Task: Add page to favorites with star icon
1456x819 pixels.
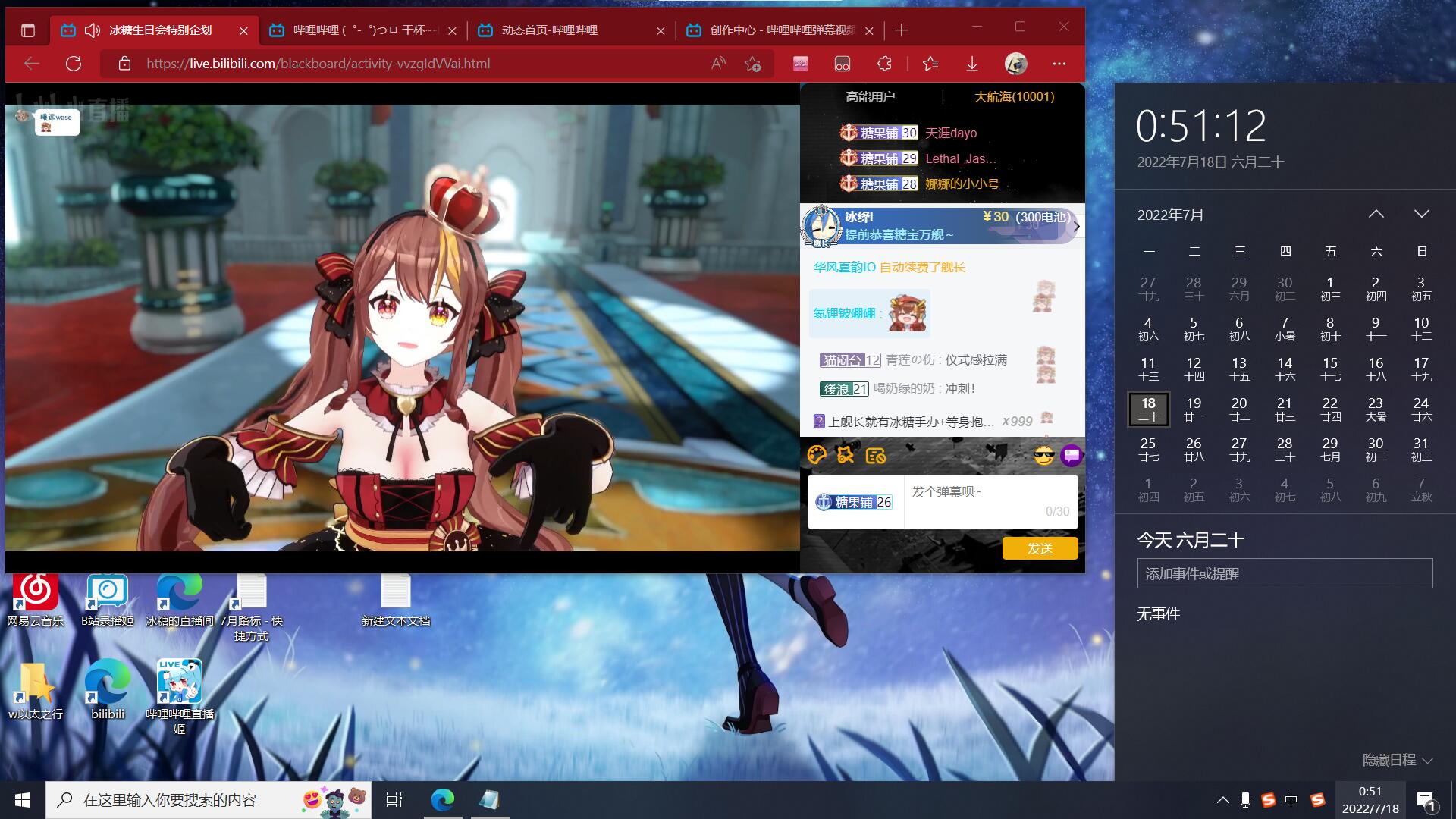Action: [x=752, y=64]
